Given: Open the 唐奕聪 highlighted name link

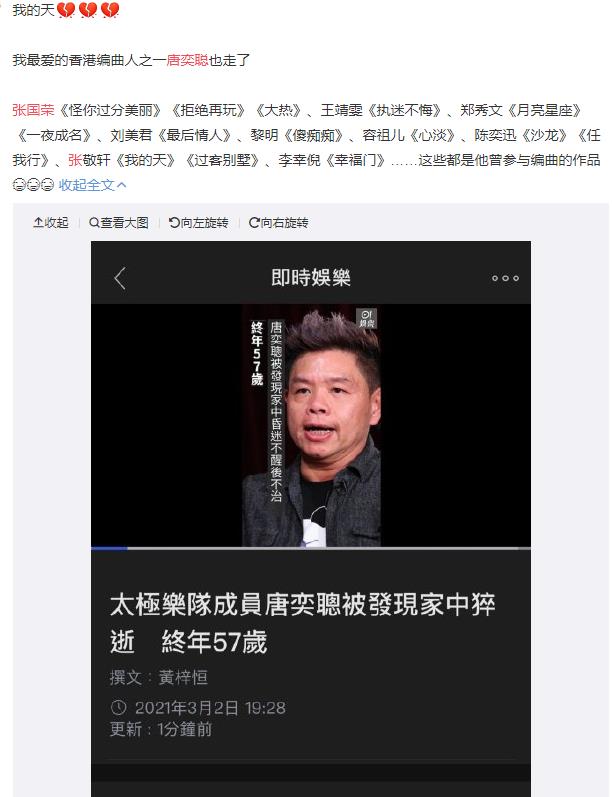Looking at the screenshot, I should (188, 60).
